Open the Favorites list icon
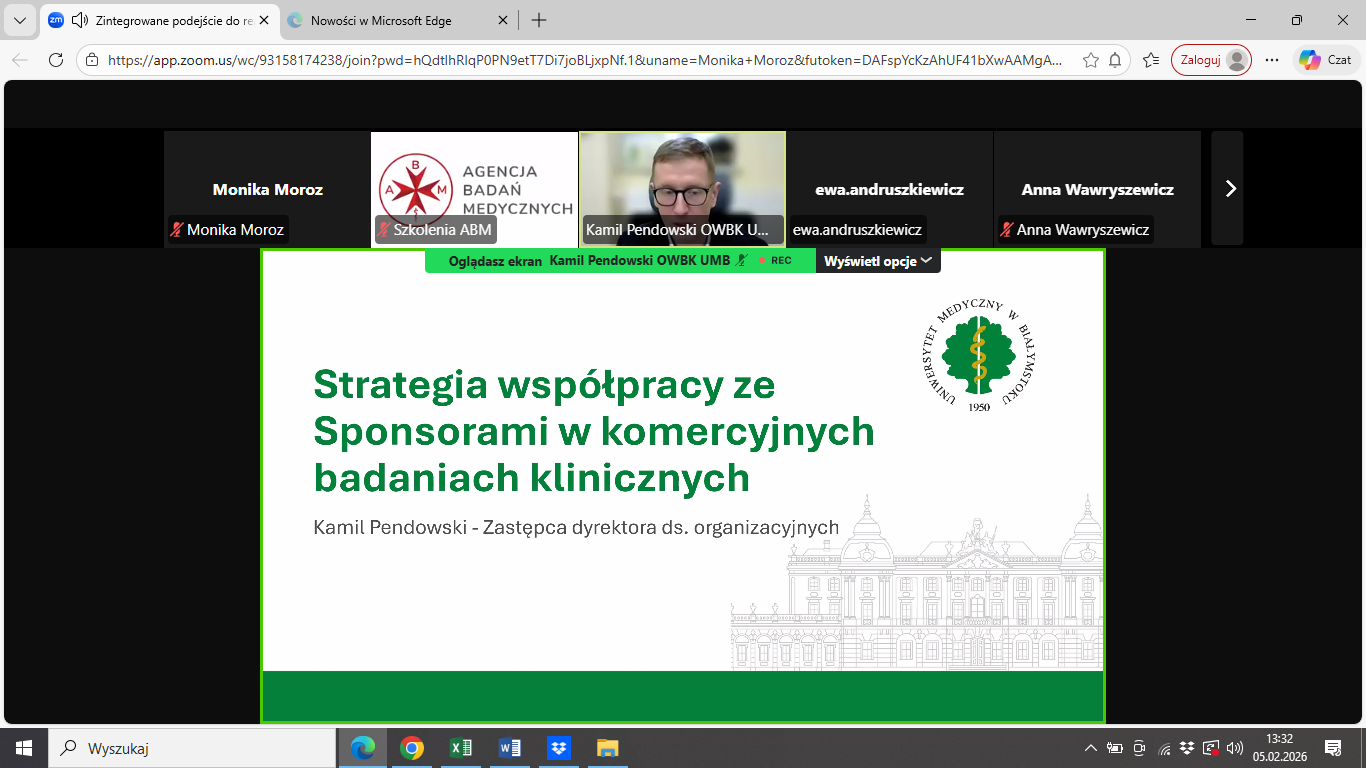Viewport: 1366px width, 768px height. pos(1151,60)
